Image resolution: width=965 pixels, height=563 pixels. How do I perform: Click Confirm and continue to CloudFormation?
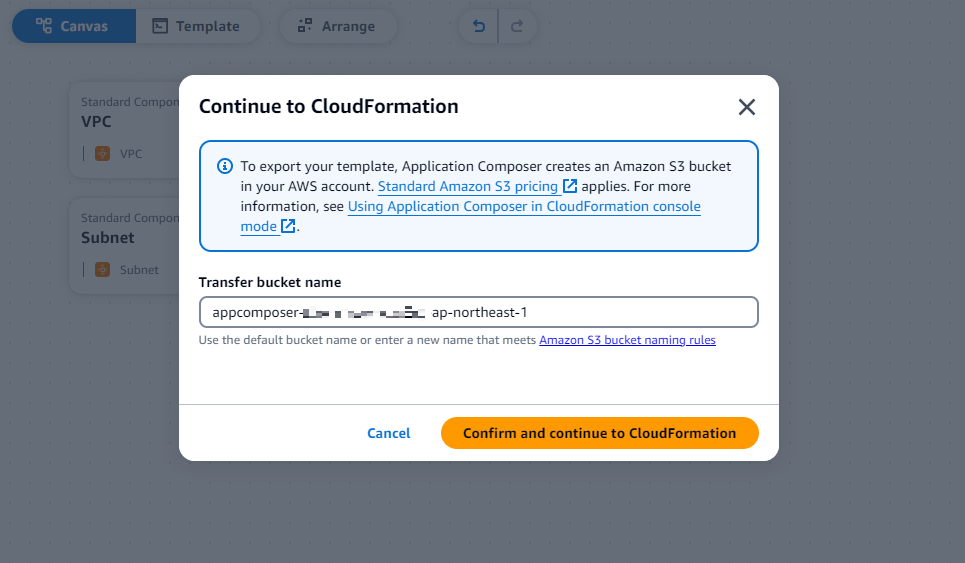point(599,433)
